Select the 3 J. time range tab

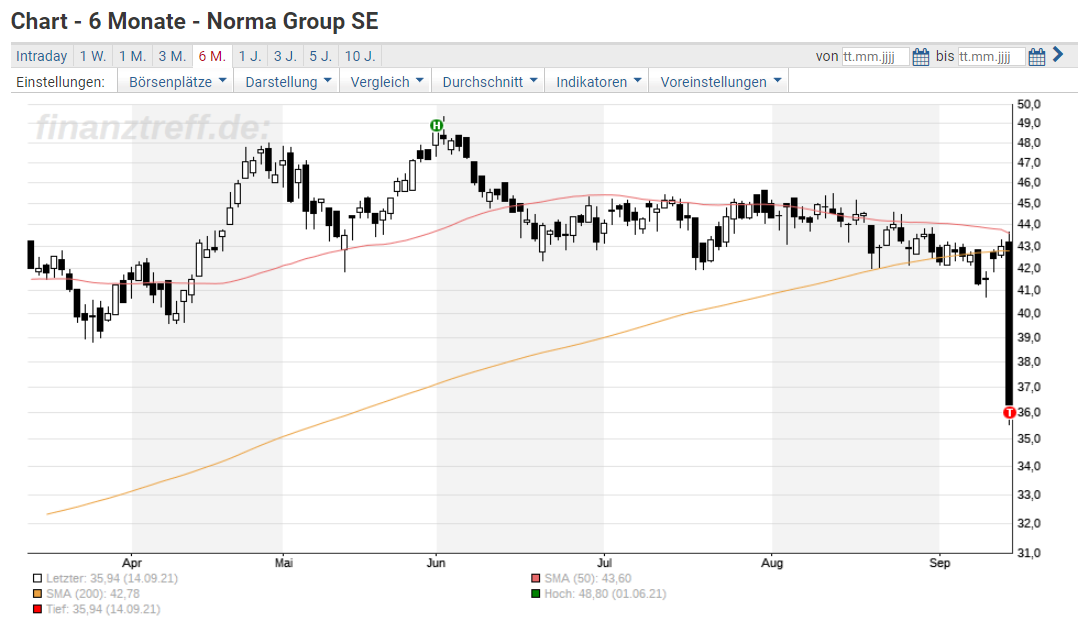(x=285, y=56)
